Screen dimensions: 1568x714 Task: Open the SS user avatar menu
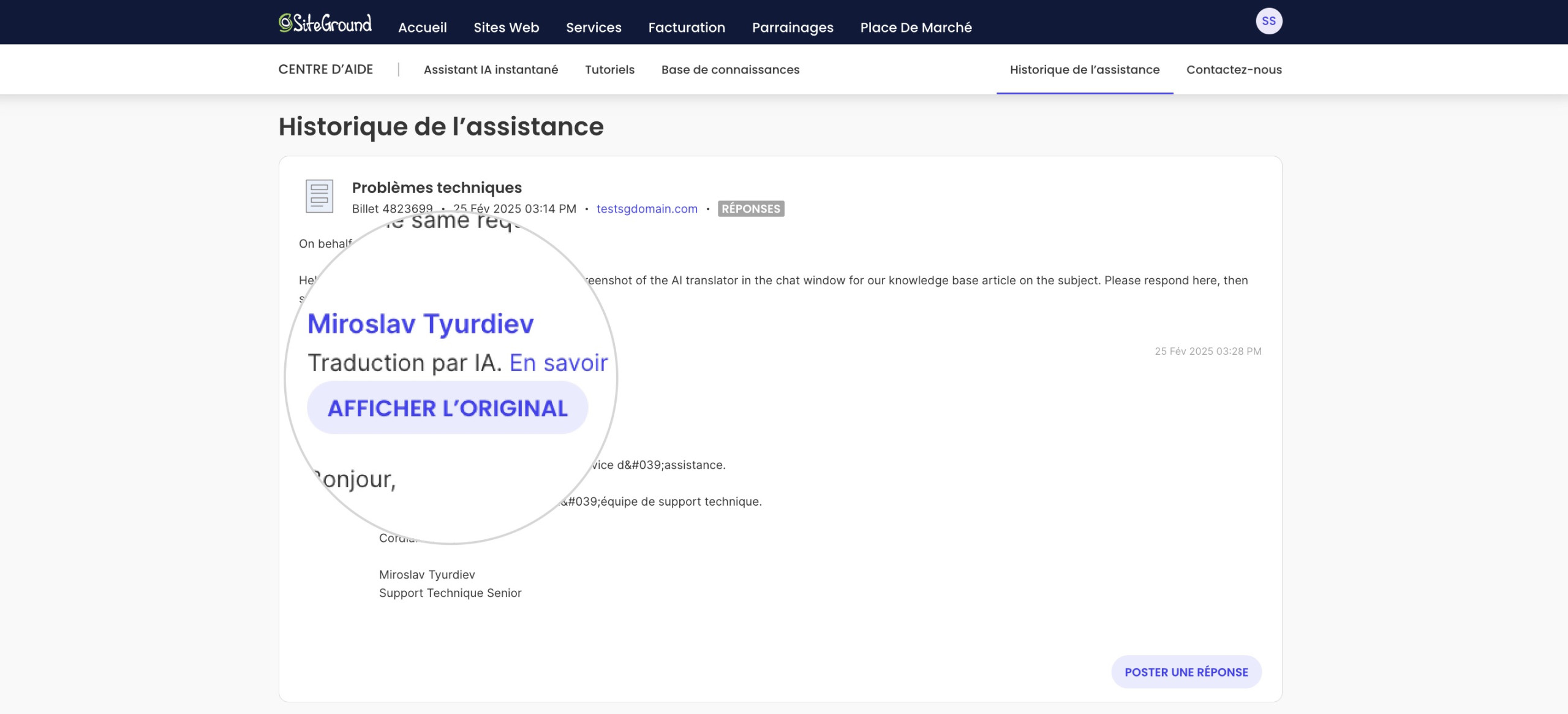(x=1268, y=21)
